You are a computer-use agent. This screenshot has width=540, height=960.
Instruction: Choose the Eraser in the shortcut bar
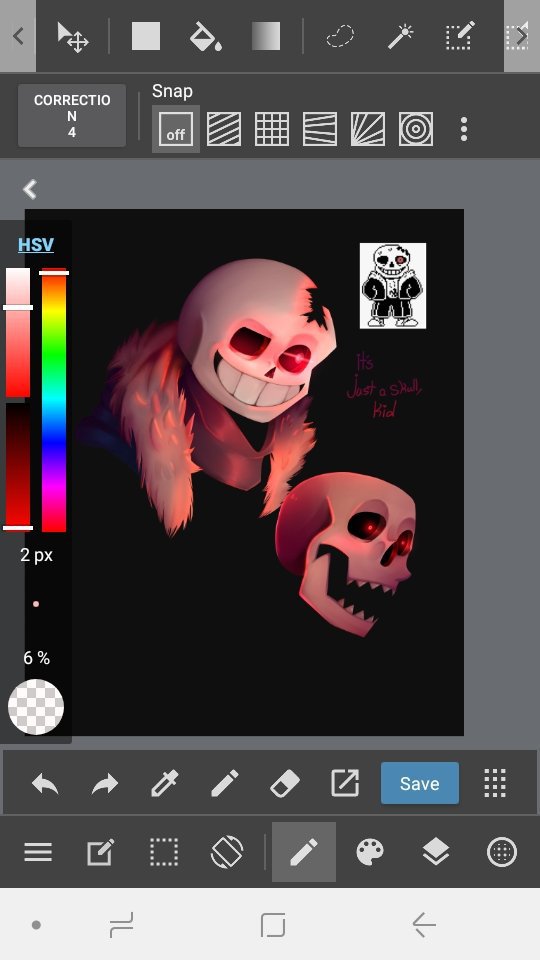click(285, 783)
